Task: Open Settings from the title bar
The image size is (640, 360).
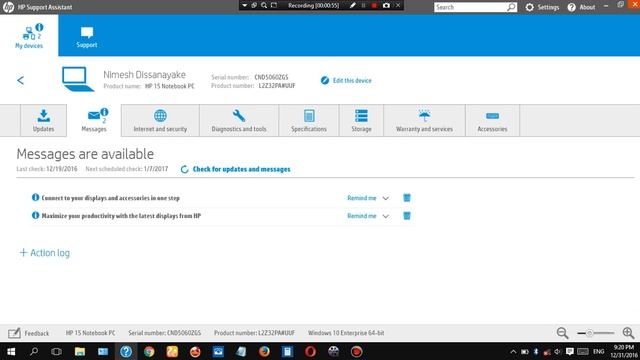Action: tap(542, 7)
